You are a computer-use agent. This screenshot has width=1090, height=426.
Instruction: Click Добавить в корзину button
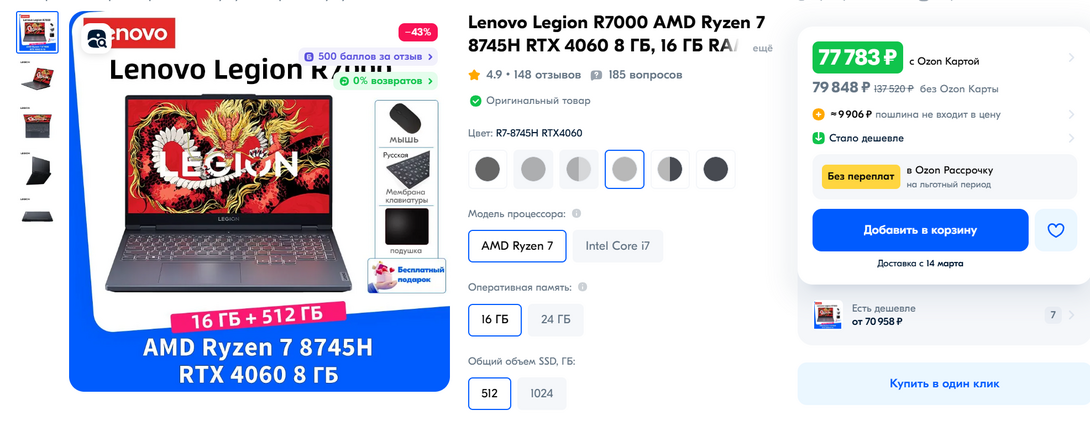tap(920, 230)
